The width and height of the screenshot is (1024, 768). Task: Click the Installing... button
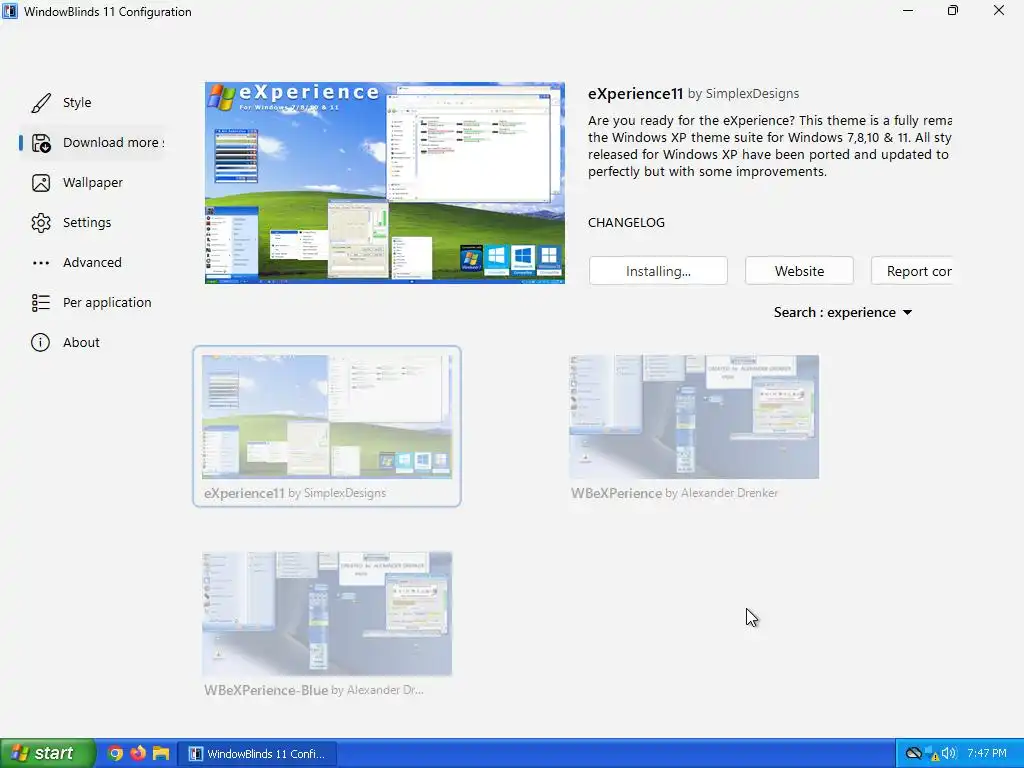[658, 271]
